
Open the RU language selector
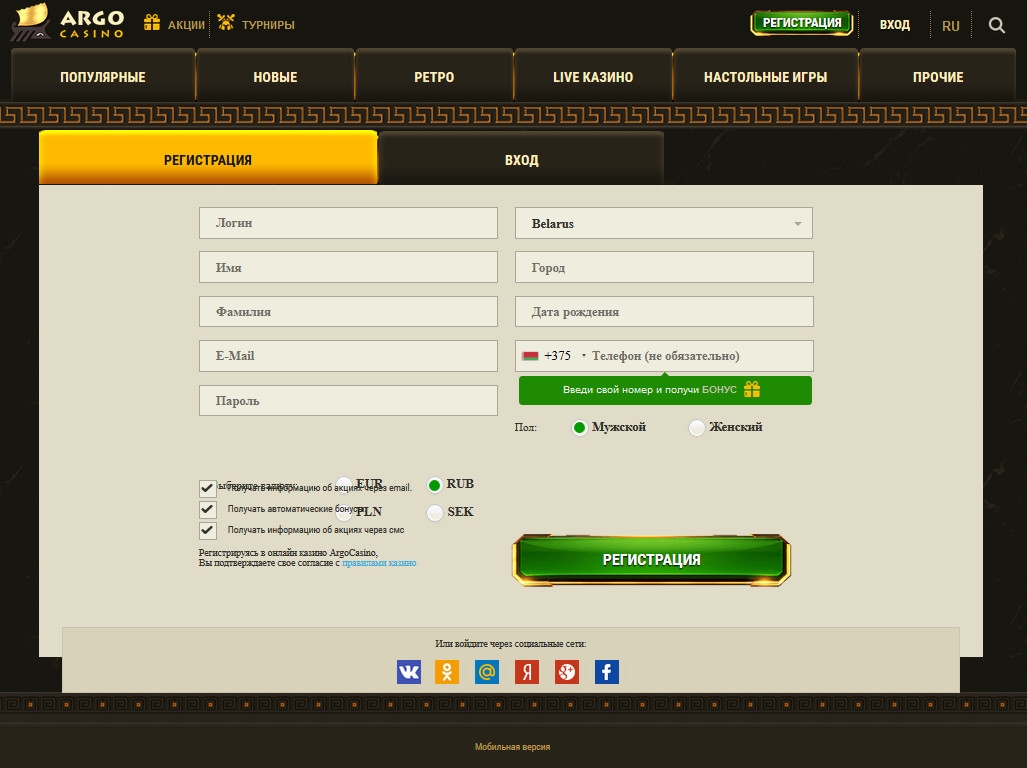(951, 25)
